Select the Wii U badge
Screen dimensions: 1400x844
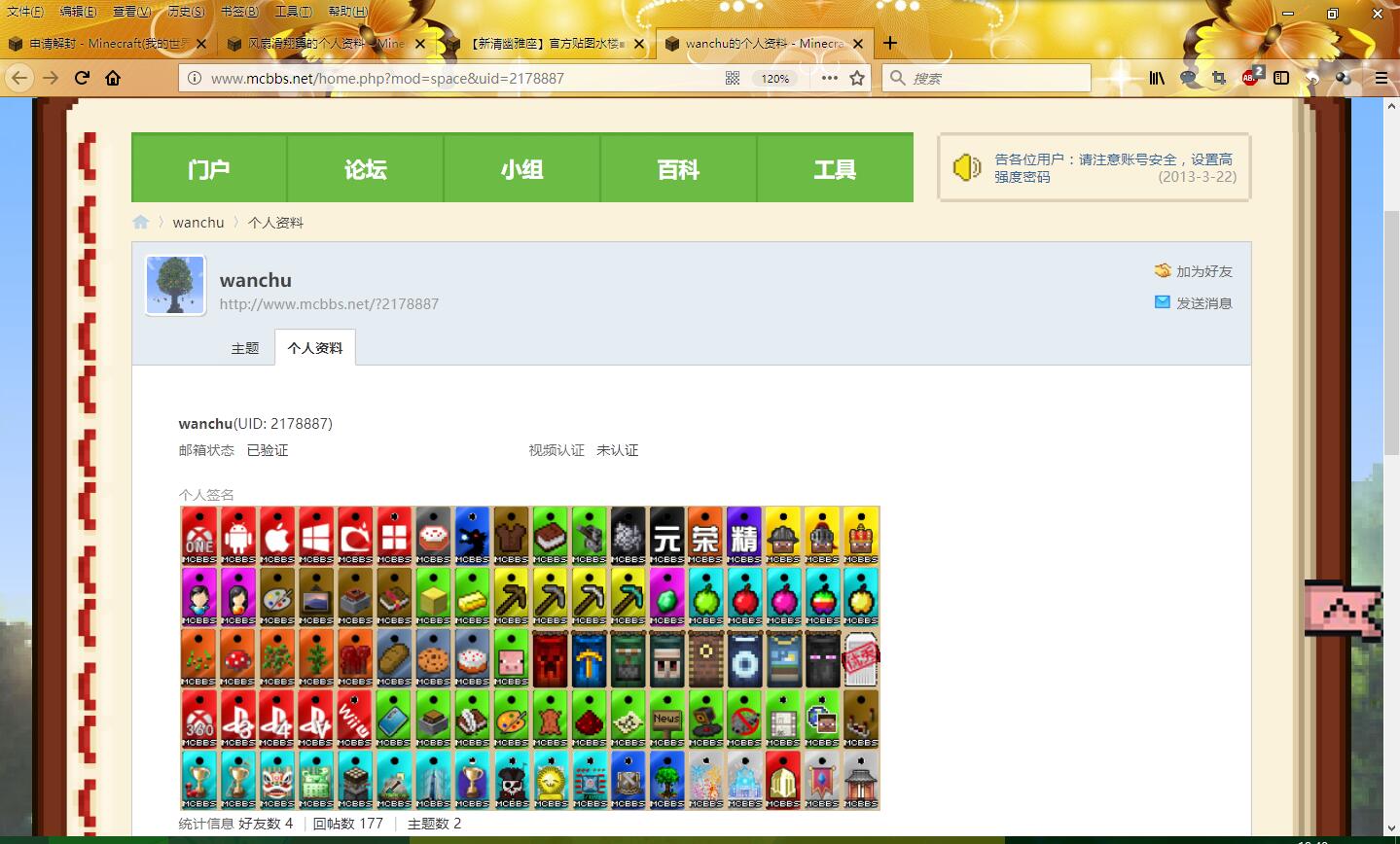tap(355, 720)
